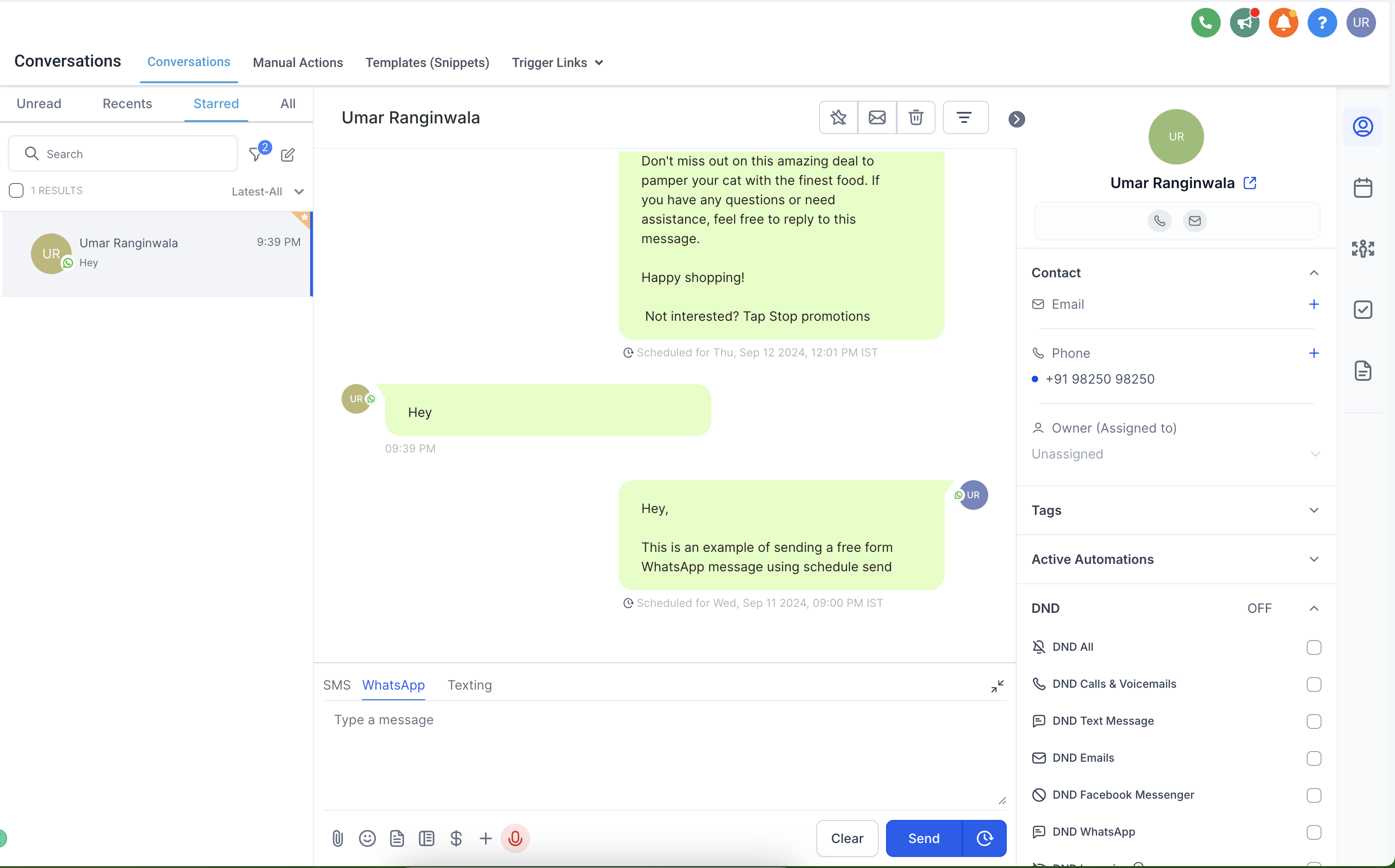Open the calendar icon in right sidebar
The width and height of the screenshot is (1395, 868).
1363,188
